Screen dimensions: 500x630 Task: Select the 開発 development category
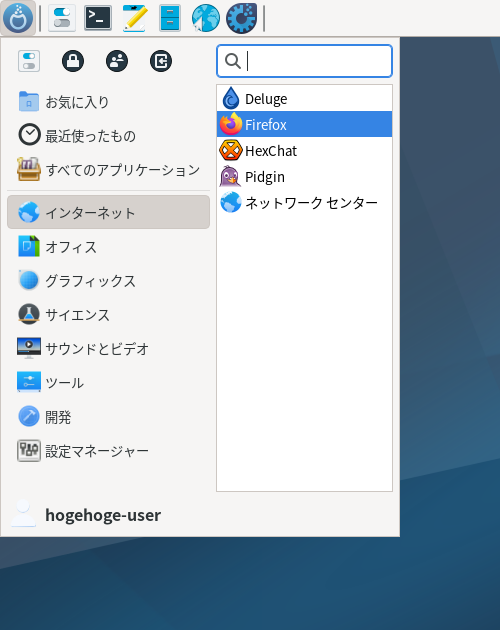(x=109, y=417)
